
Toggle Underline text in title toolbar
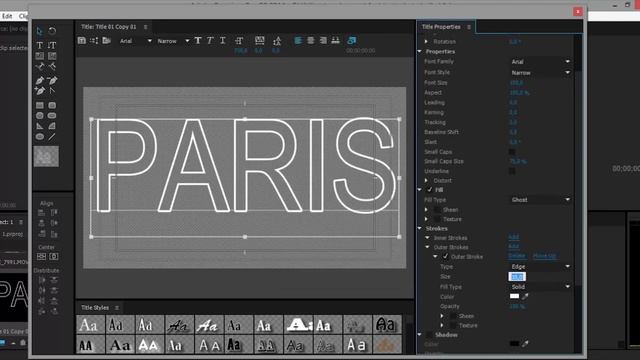223,40
